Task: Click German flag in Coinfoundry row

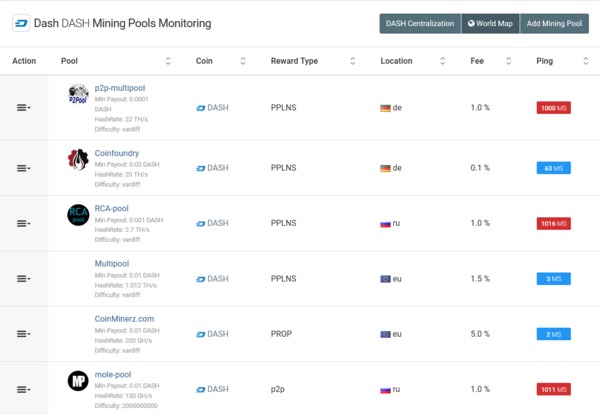Action: [x=385, y=168]
